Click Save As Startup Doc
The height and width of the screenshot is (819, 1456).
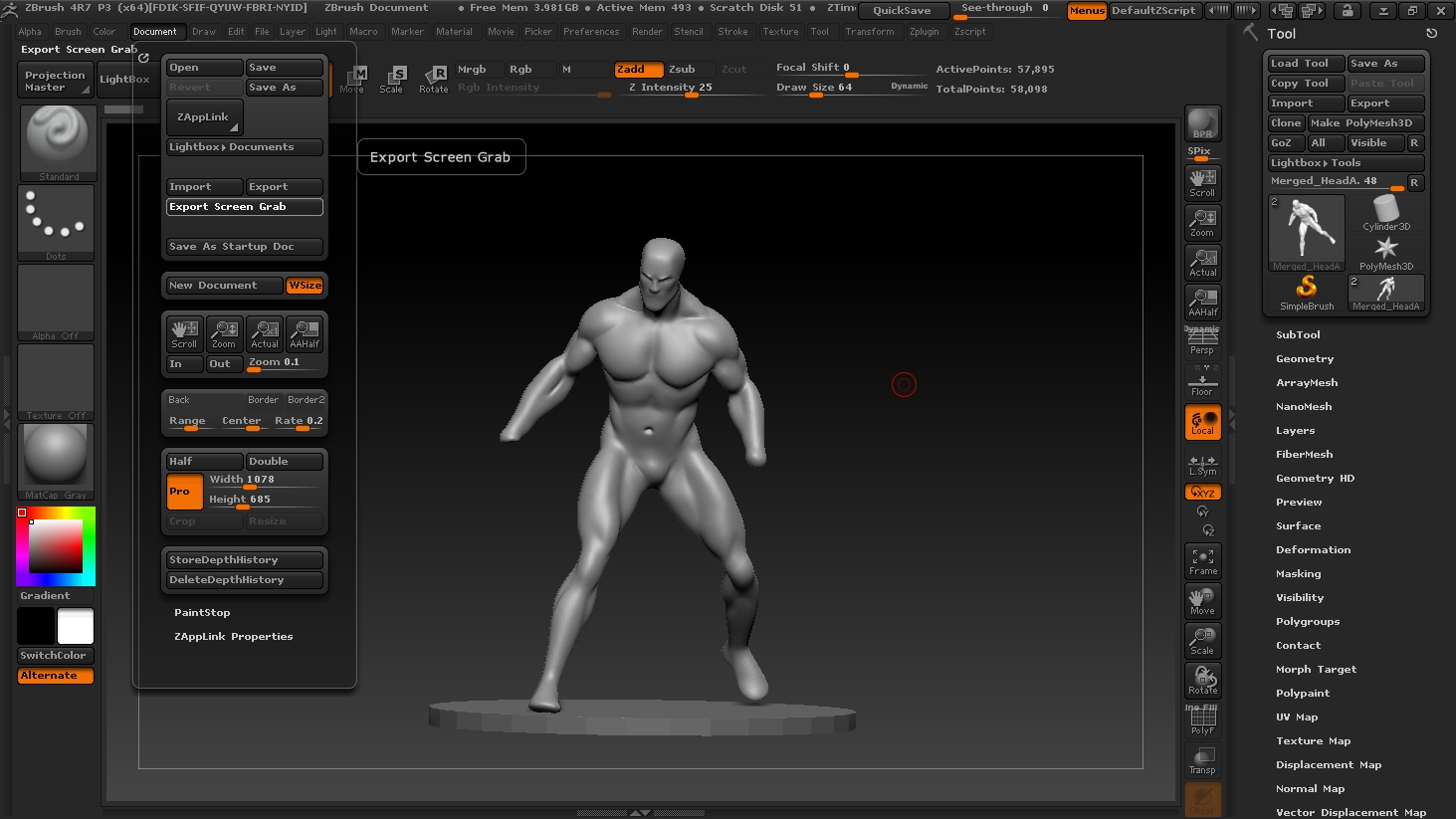tap(245, 247)
